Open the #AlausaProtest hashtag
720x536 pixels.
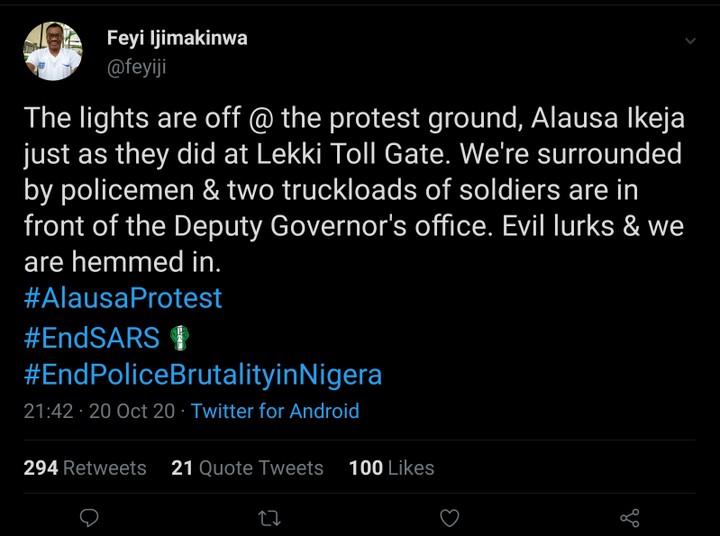click(123, 298)
